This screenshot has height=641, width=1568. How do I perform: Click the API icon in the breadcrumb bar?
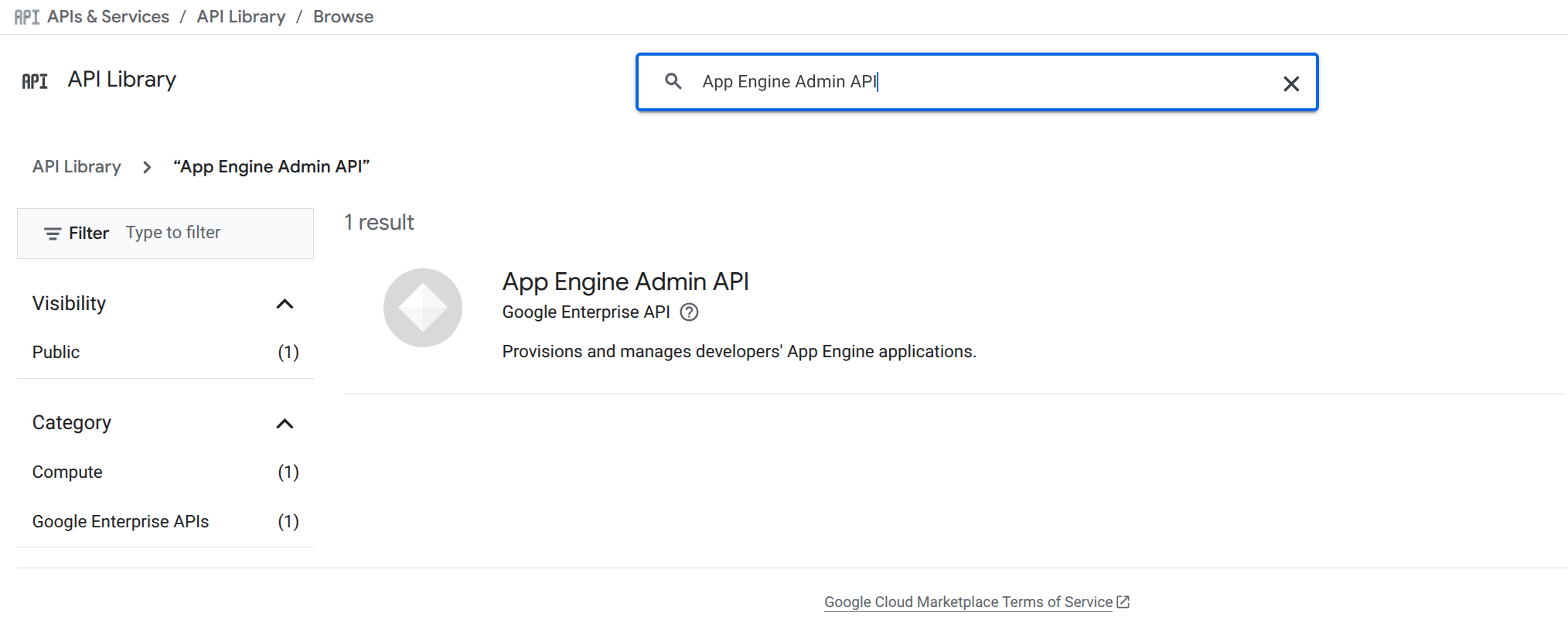(27, 17)
